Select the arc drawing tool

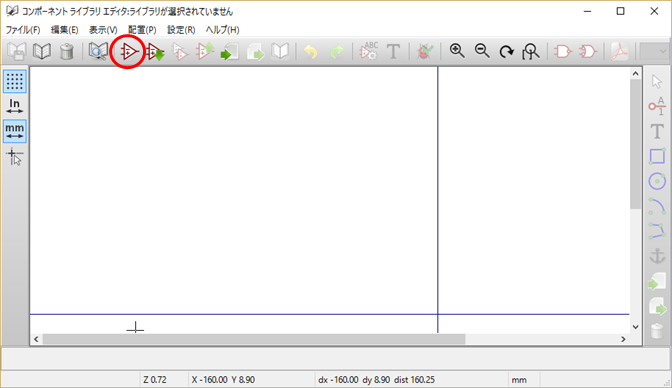657,206
